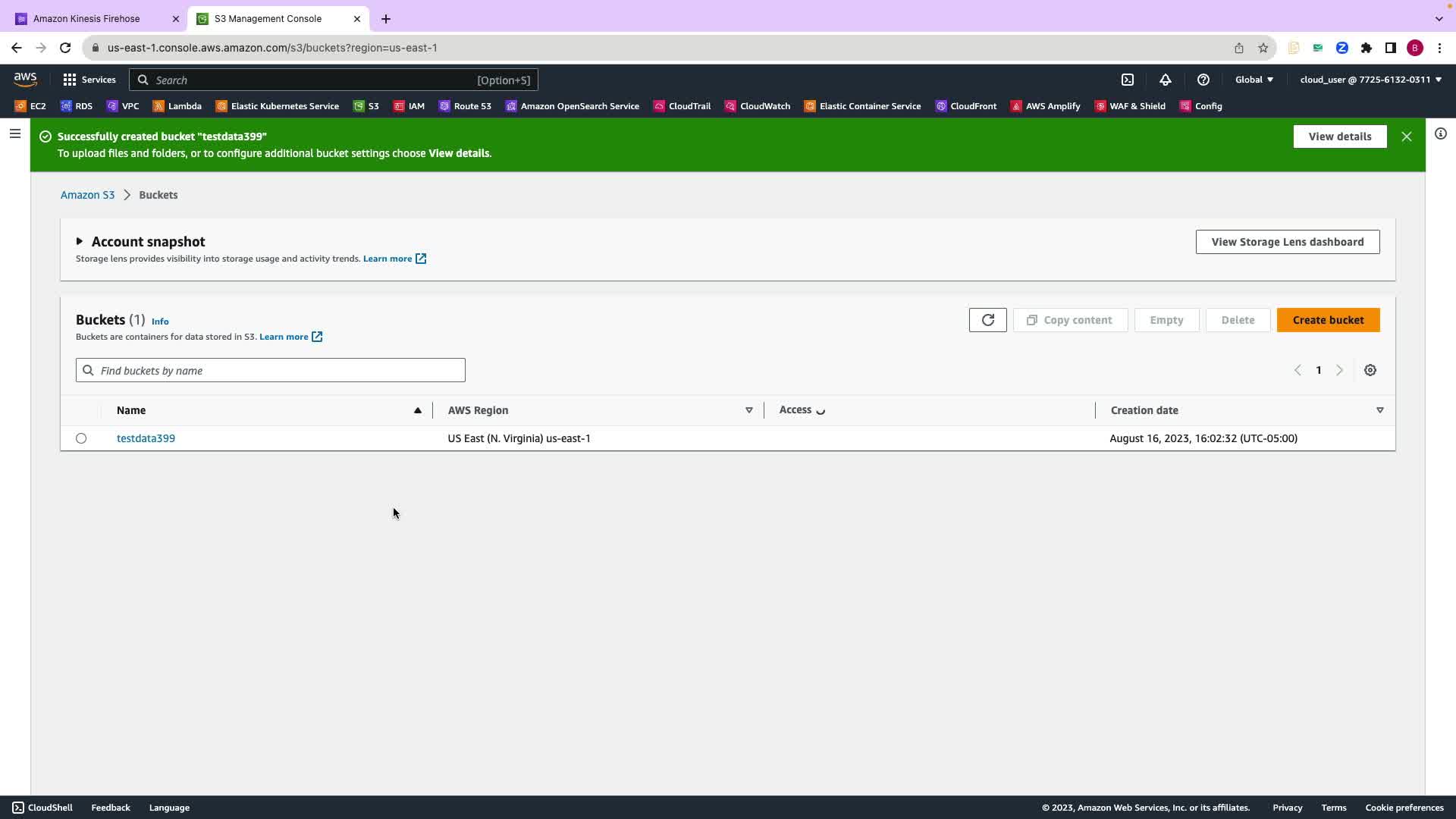Open the Global region dropdown
The height and width of the screenshot is (819, 1456).
[1254, 80]
